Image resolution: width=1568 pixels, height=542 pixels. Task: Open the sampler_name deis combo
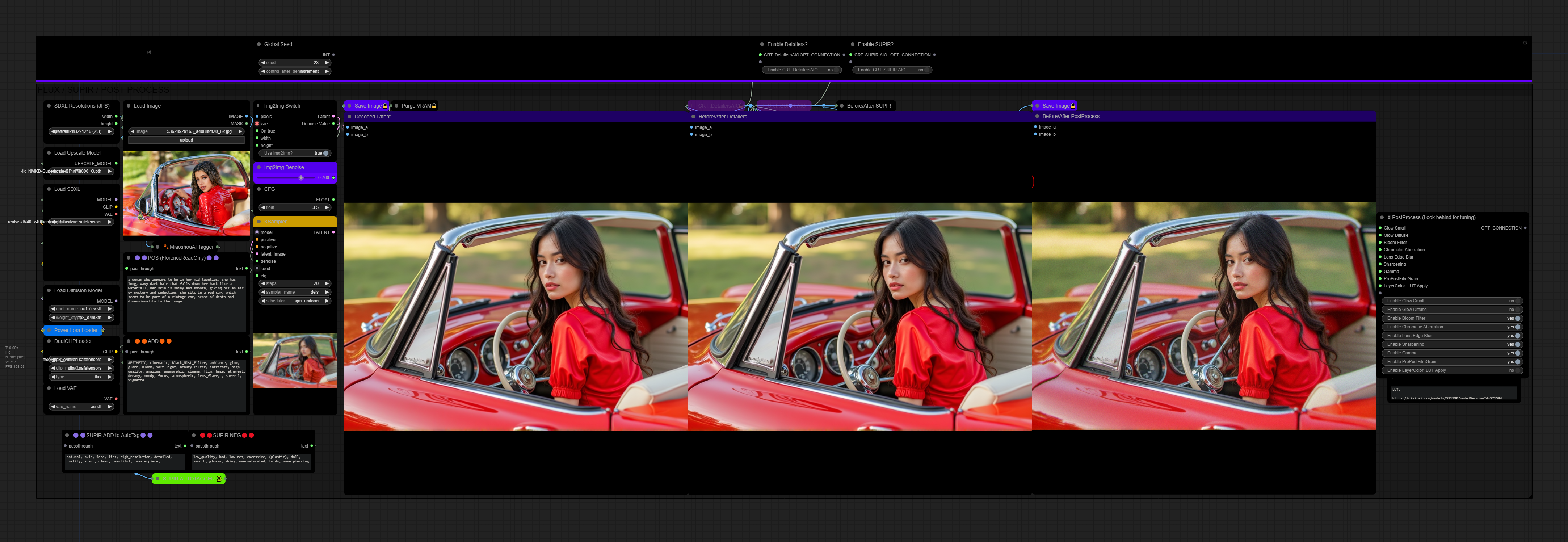click(x=295, y=292)
